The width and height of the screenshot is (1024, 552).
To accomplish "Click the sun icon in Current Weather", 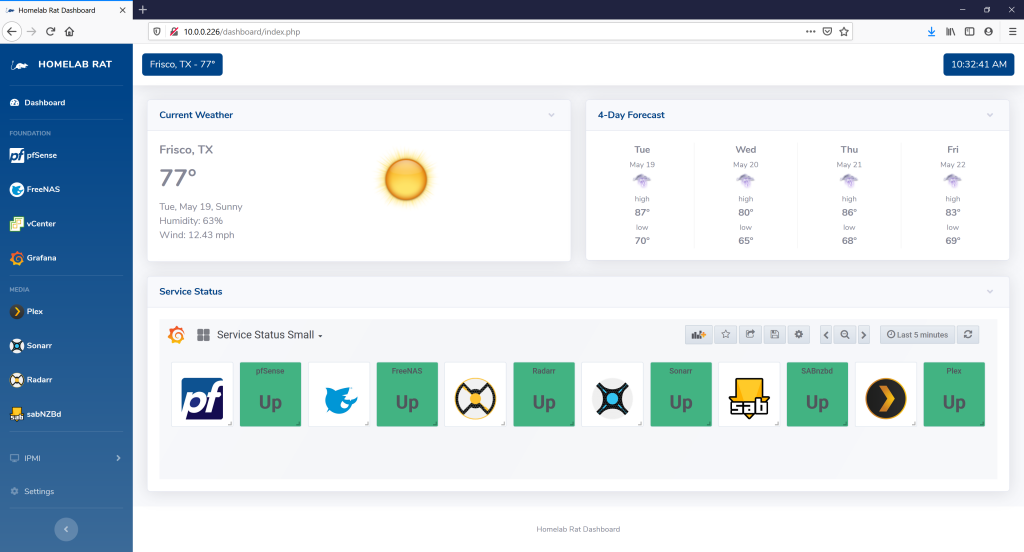I will (x=406, y=179).
